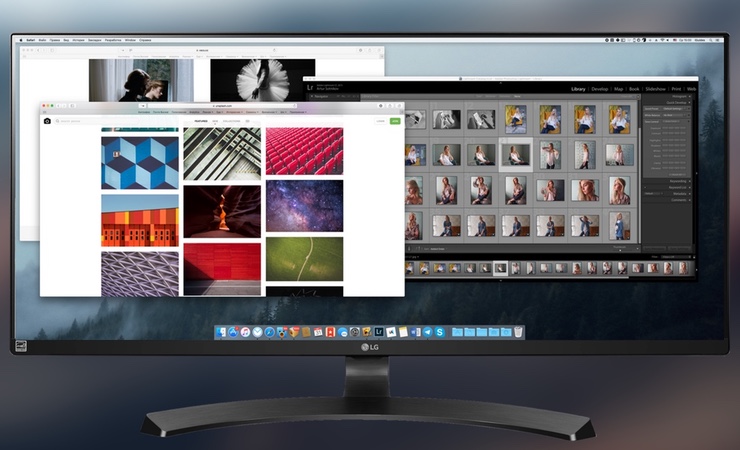Show sidebar in the Unsplash Safari window

click(x=72, y=106)
